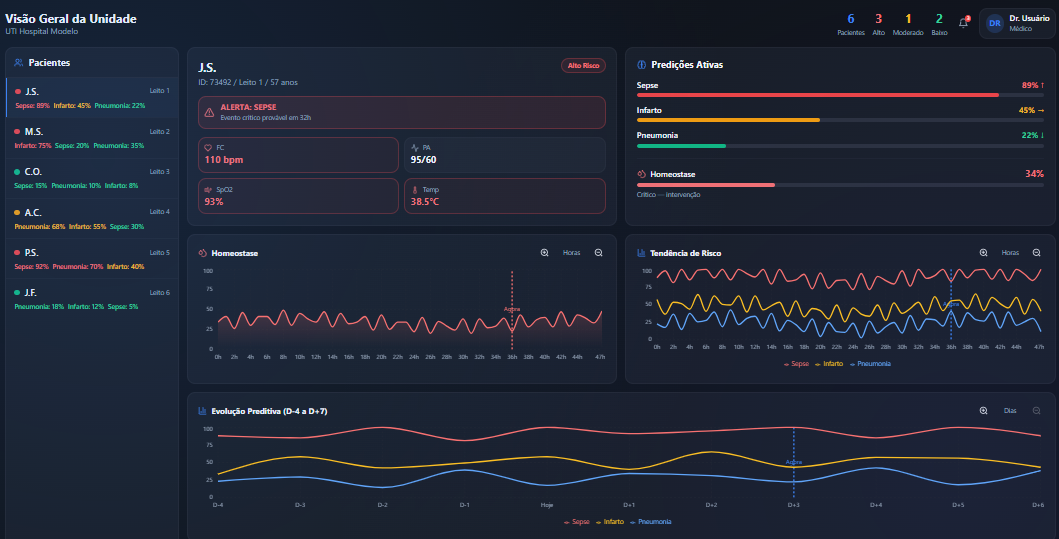Viewport: 1059px width, 539px height.
Task: Click the Pacientes people icon
Action: (18, 62)
